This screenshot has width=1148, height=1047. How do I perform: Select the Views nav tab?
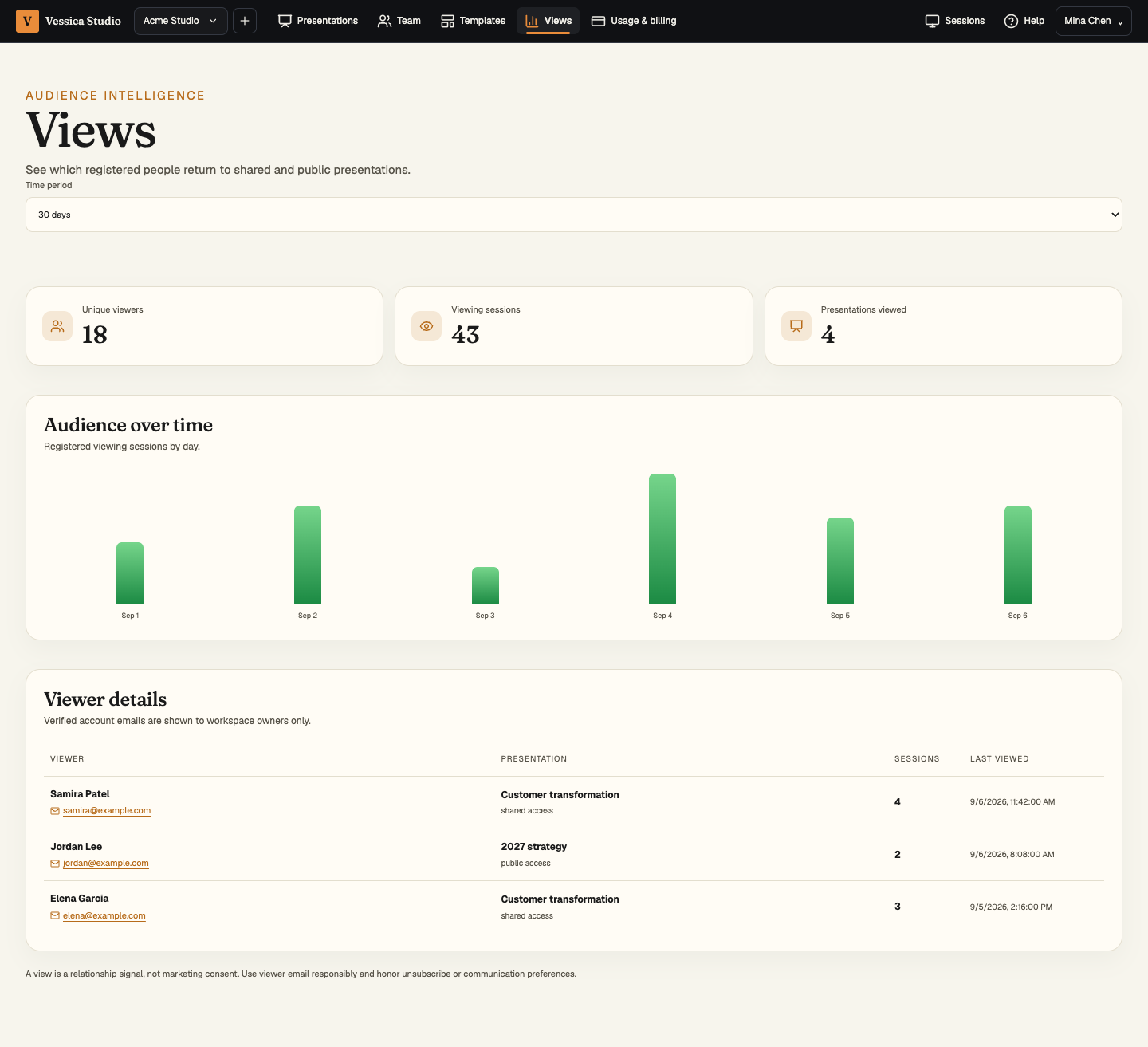(548, 21)
